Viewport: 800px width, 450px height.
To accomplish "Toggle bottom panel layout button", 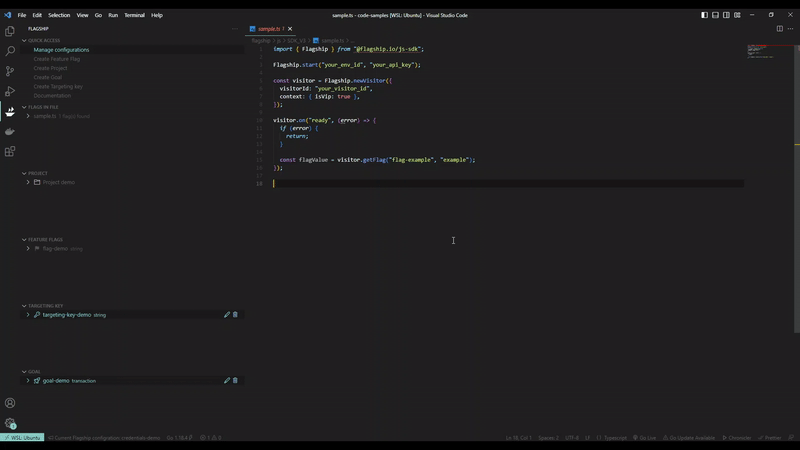I will tap(715, 15).
